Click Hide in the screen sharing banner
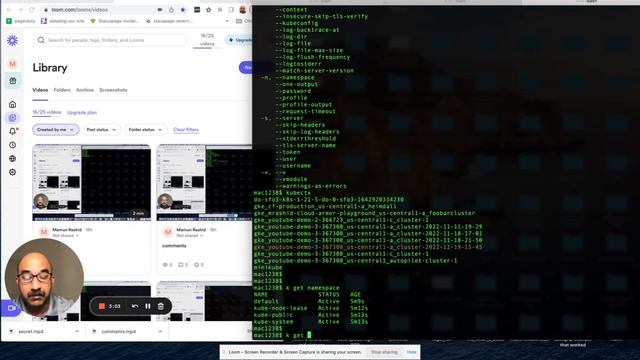Screen dimensions: 640x360 [x=411, y=352]
